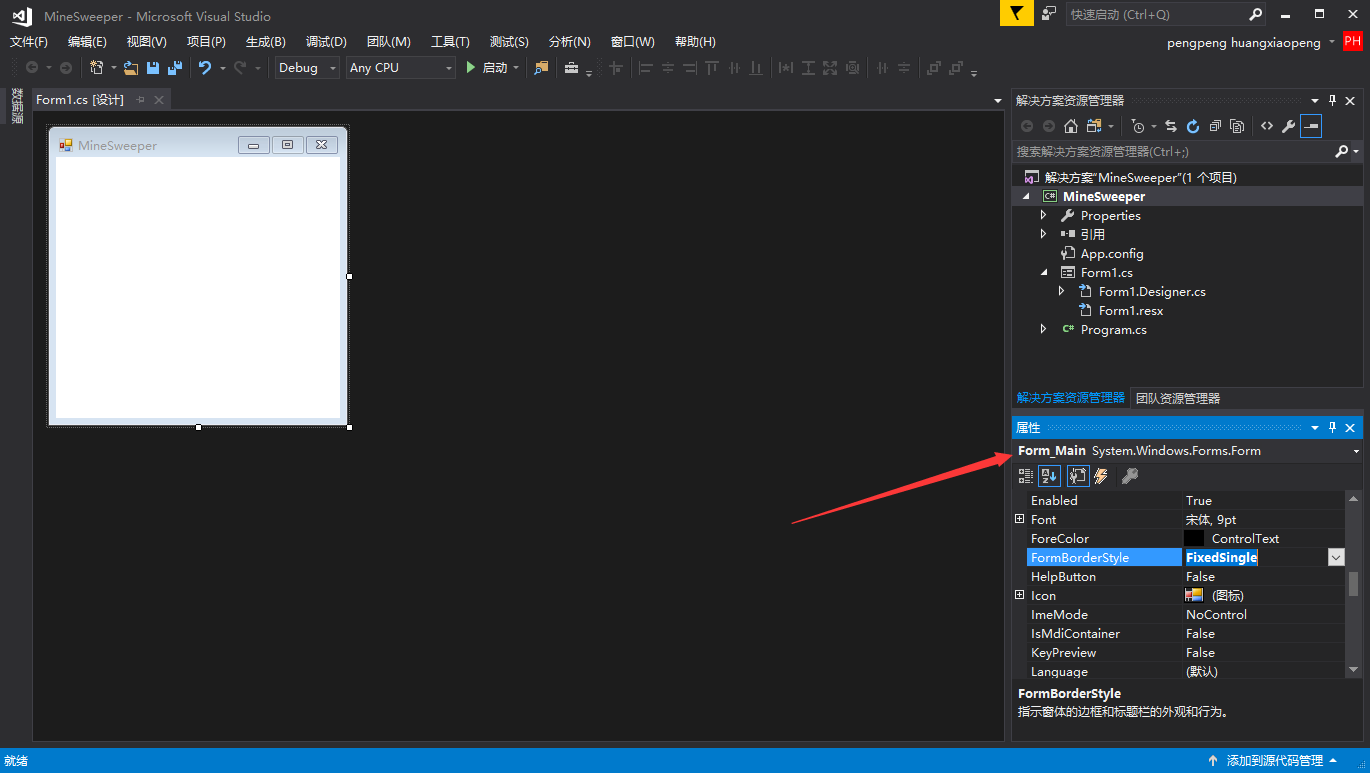Click Sync with Active Document icon

(1171, 126)
